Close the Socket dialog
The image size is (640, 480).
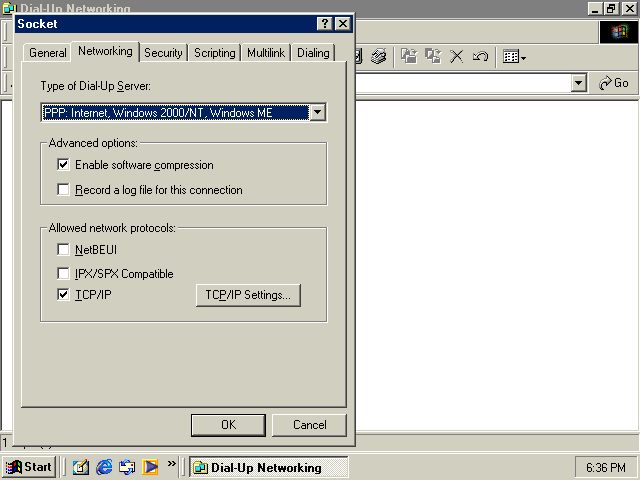point(343,24)
